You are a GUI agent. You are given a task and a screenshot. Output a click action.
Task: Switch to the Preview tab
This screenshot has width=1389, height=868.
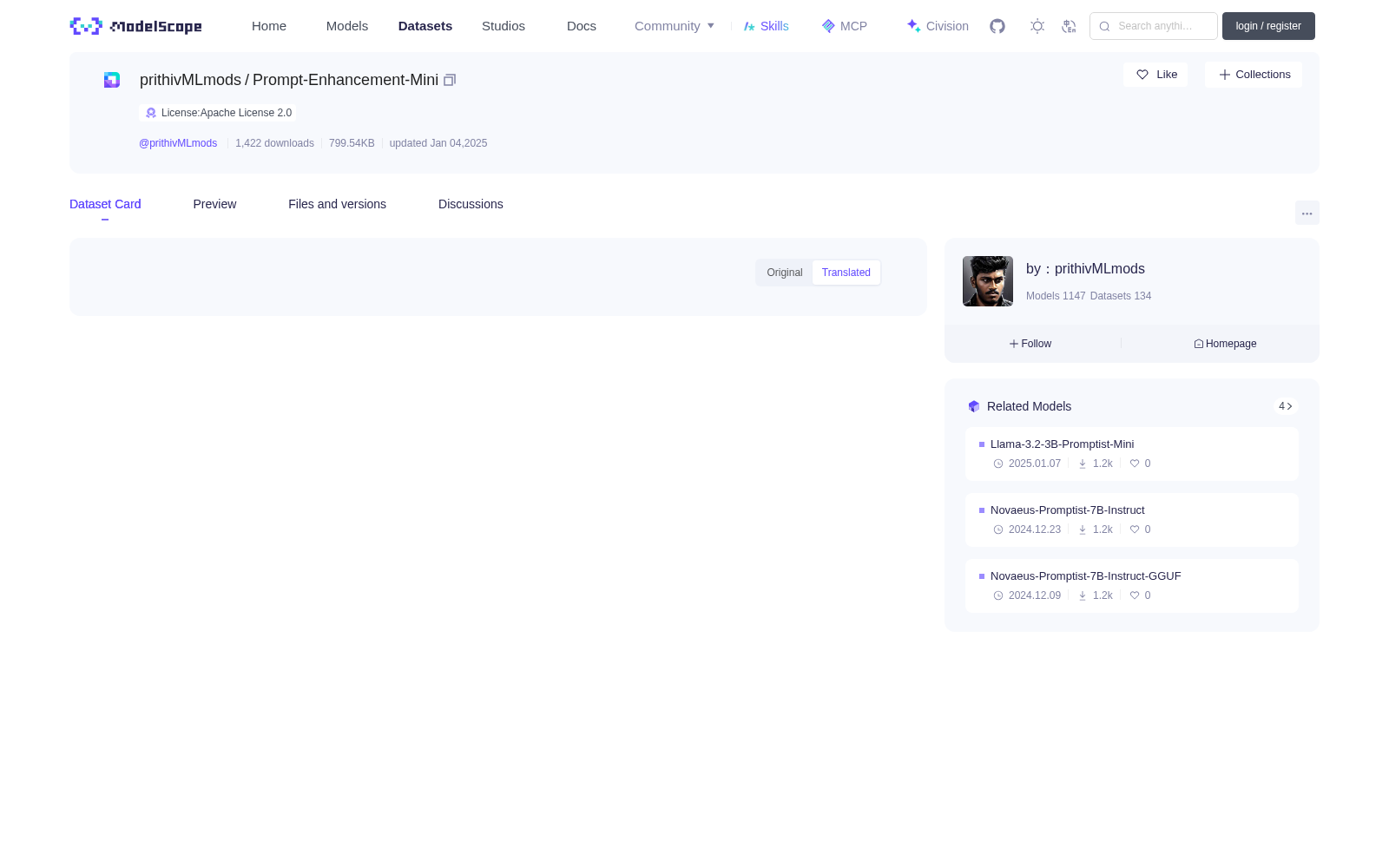point(214,204)
